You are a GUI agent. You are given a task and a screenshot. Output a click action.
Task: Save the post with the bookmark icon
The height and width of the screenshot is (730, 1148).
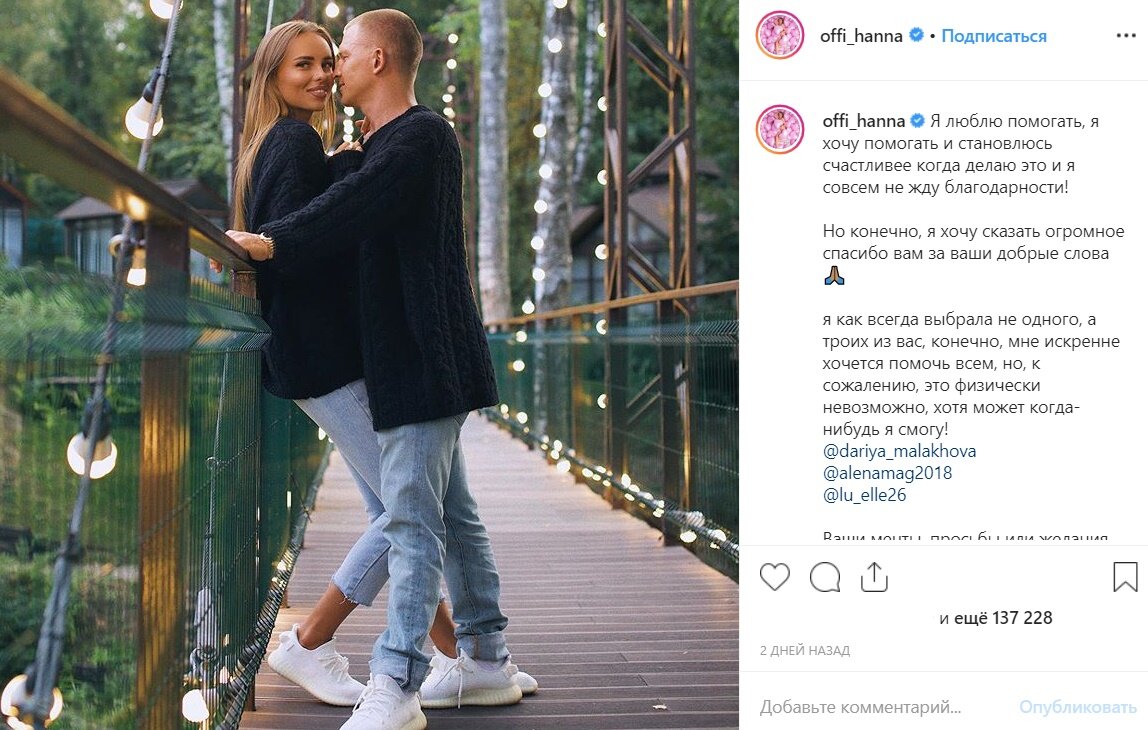click(x=1125, y=577)
